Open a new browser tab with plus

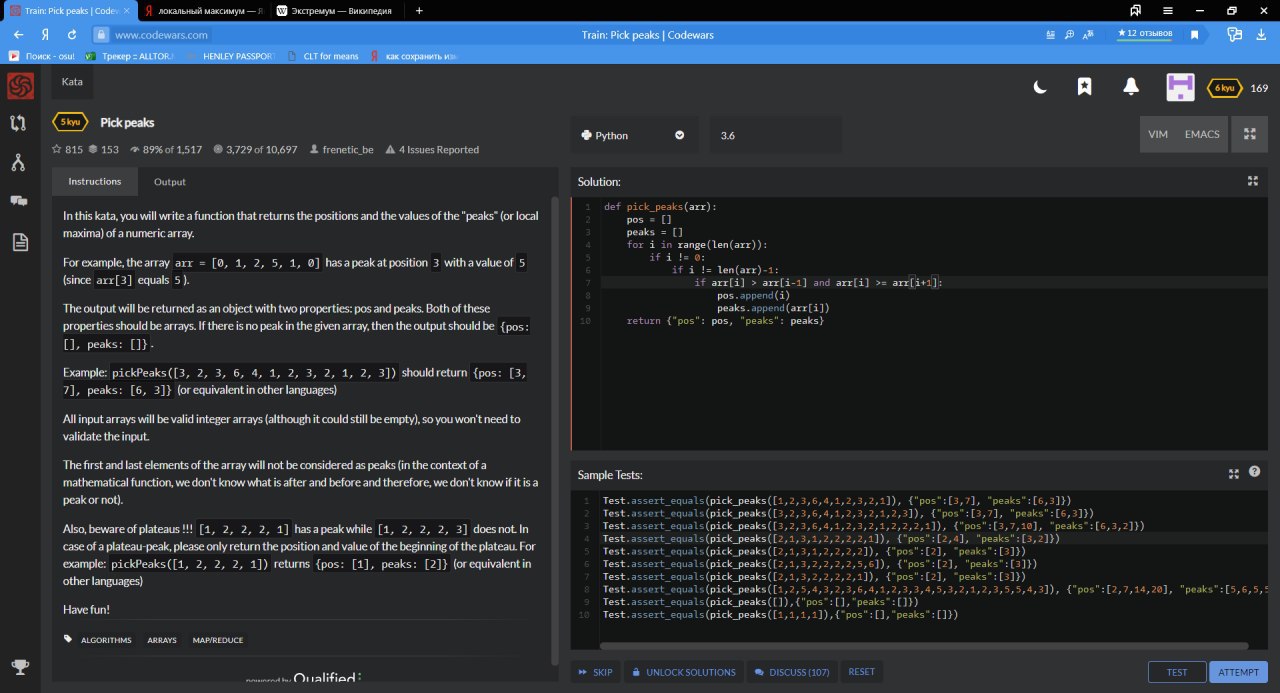point(419,10)
